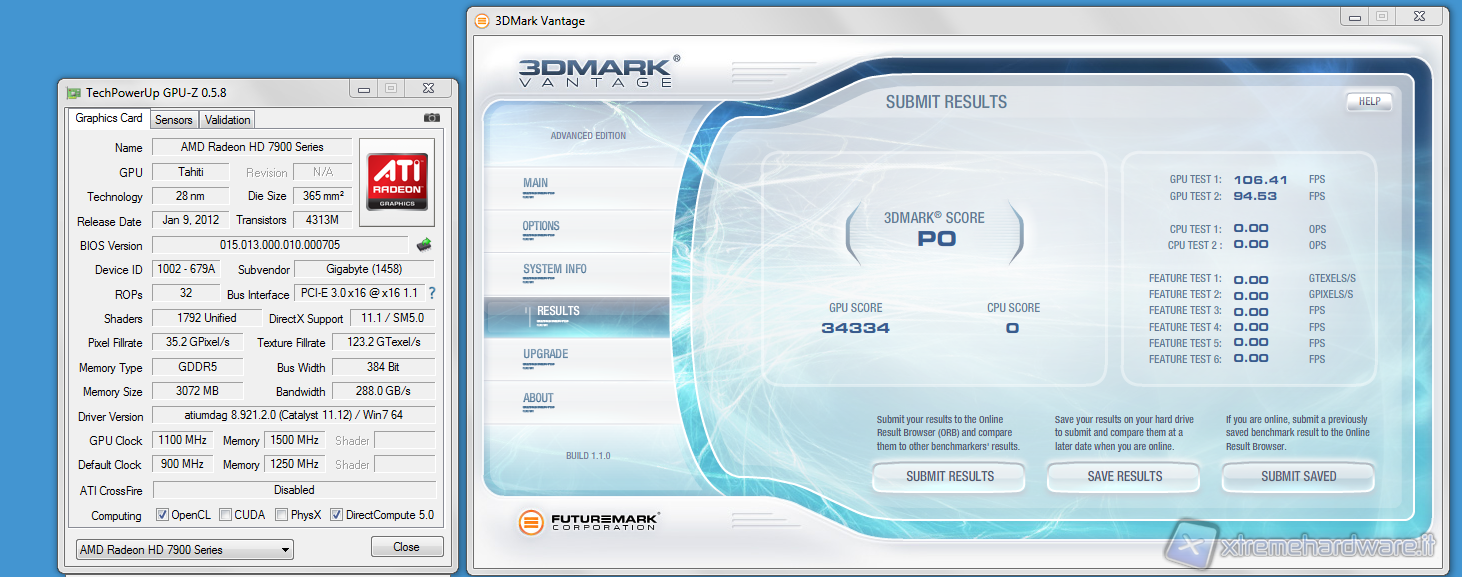
Task: Click the bus interface question mark icon
Action: (432, 294)
